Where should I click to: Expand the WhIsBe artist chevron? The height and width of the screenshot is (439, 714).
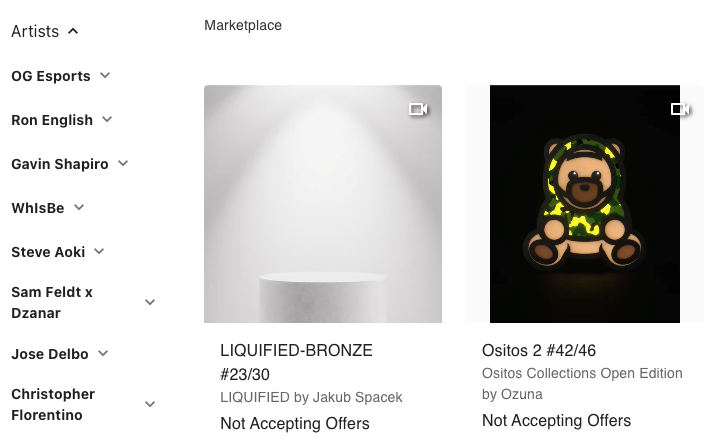tap(79, 207)
